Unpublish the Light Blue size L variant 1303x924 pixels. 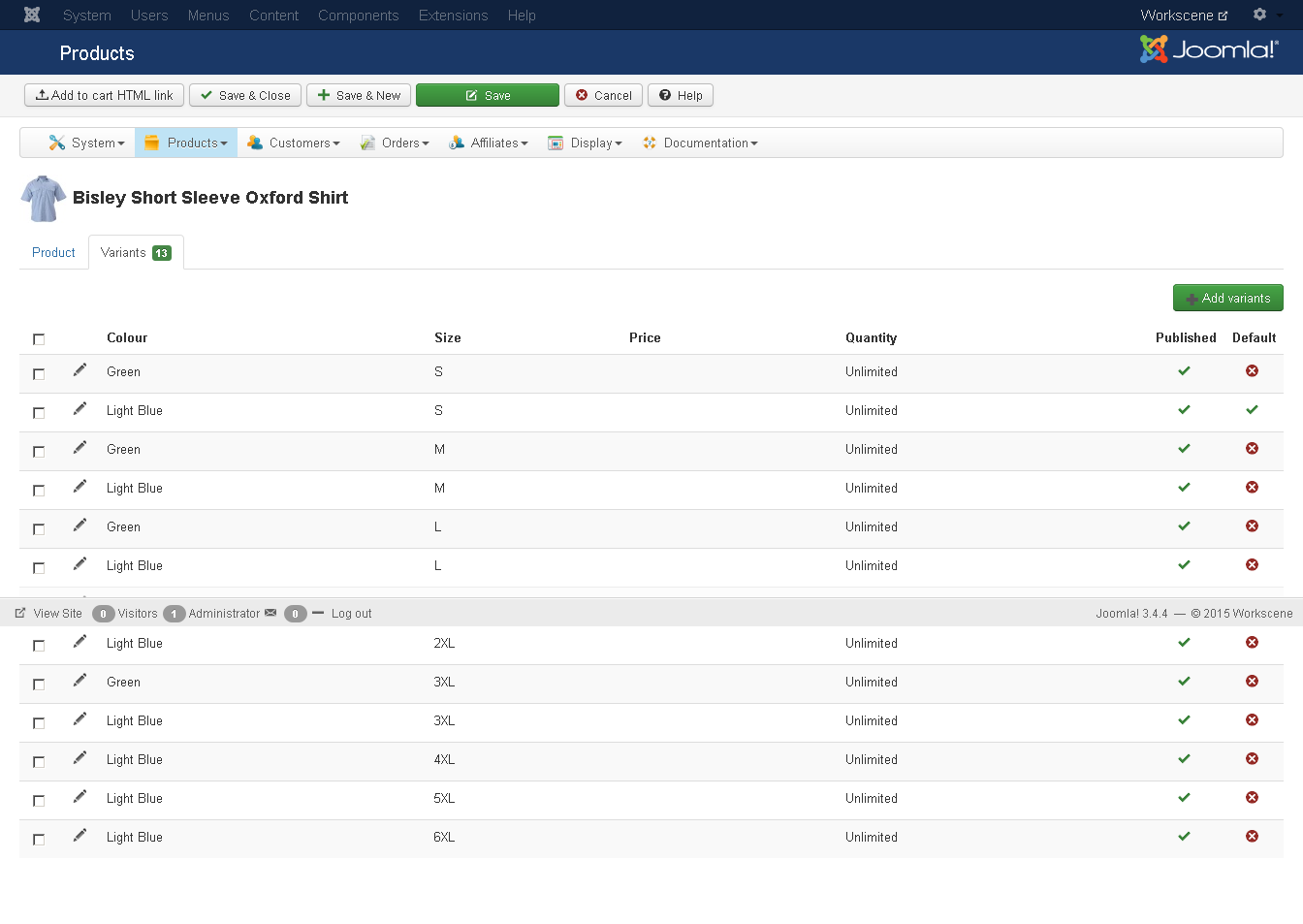click(1184, 565)
